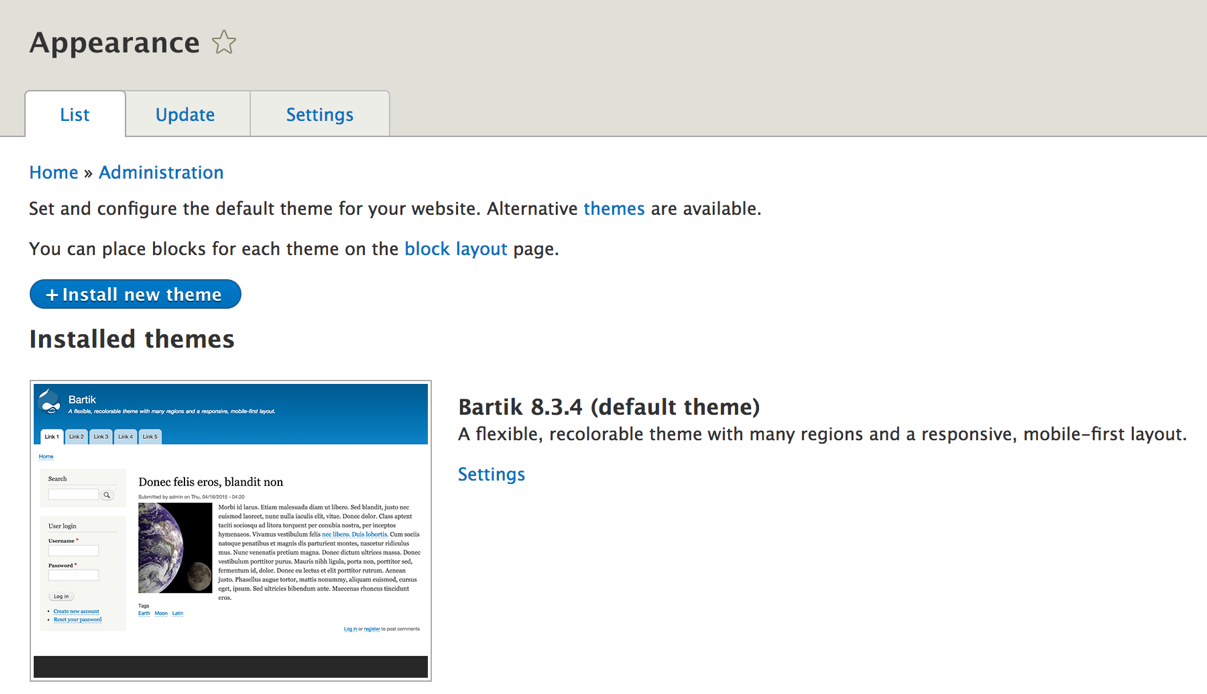The width and height of the screenshot is (1207, 694).
Task: Select the Link 1 tab in Bartik preview
Action: point(52,437)
